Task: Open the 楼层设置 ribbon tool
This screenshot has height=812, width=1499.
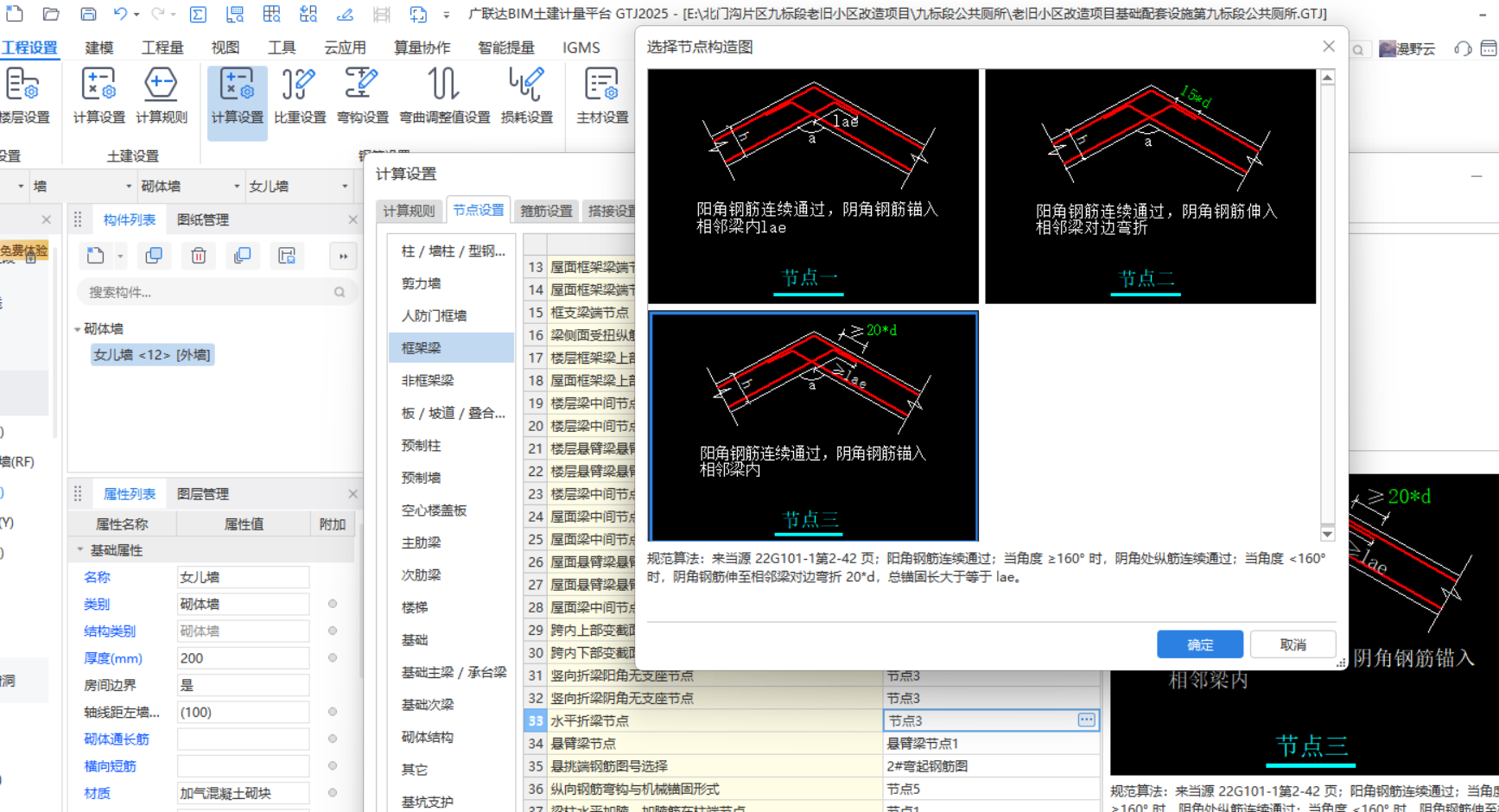Action: coord(26,96)
